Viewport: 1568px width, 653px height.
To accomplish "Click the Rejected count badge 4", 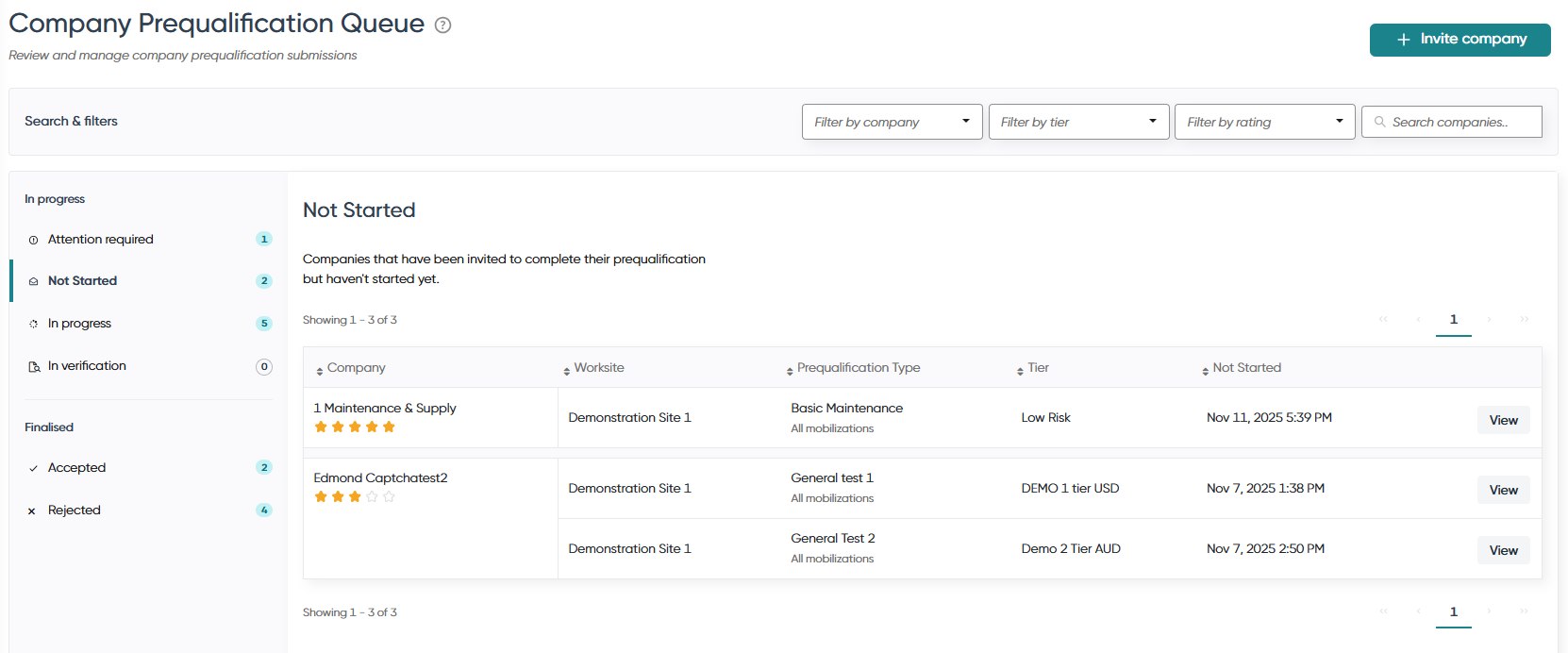I will click(x=264, y=511).
